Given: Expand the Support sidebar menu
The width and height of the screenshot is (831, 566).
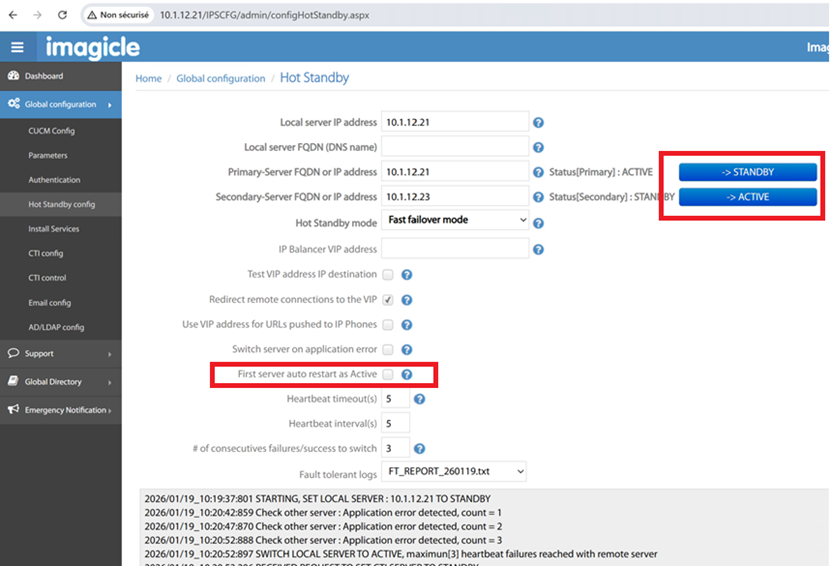Looking at the screenshot, I should tap(60, 353).
